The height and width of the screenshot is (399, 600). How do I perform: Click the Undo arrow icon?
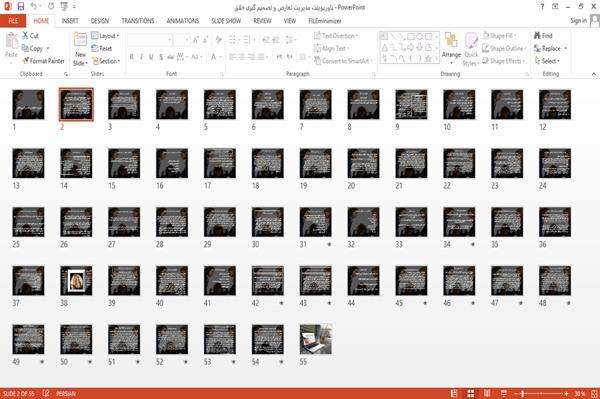pos(34,7)
